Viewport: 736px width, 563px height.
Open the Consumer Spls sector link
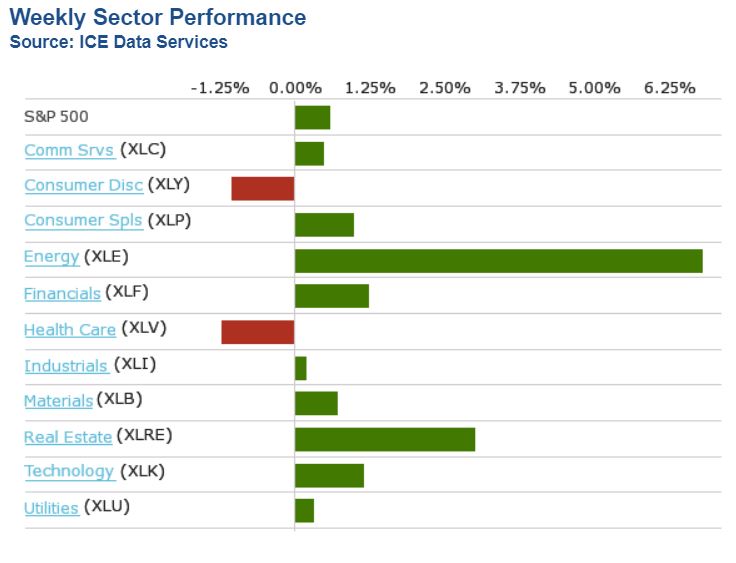click(83, 221)
